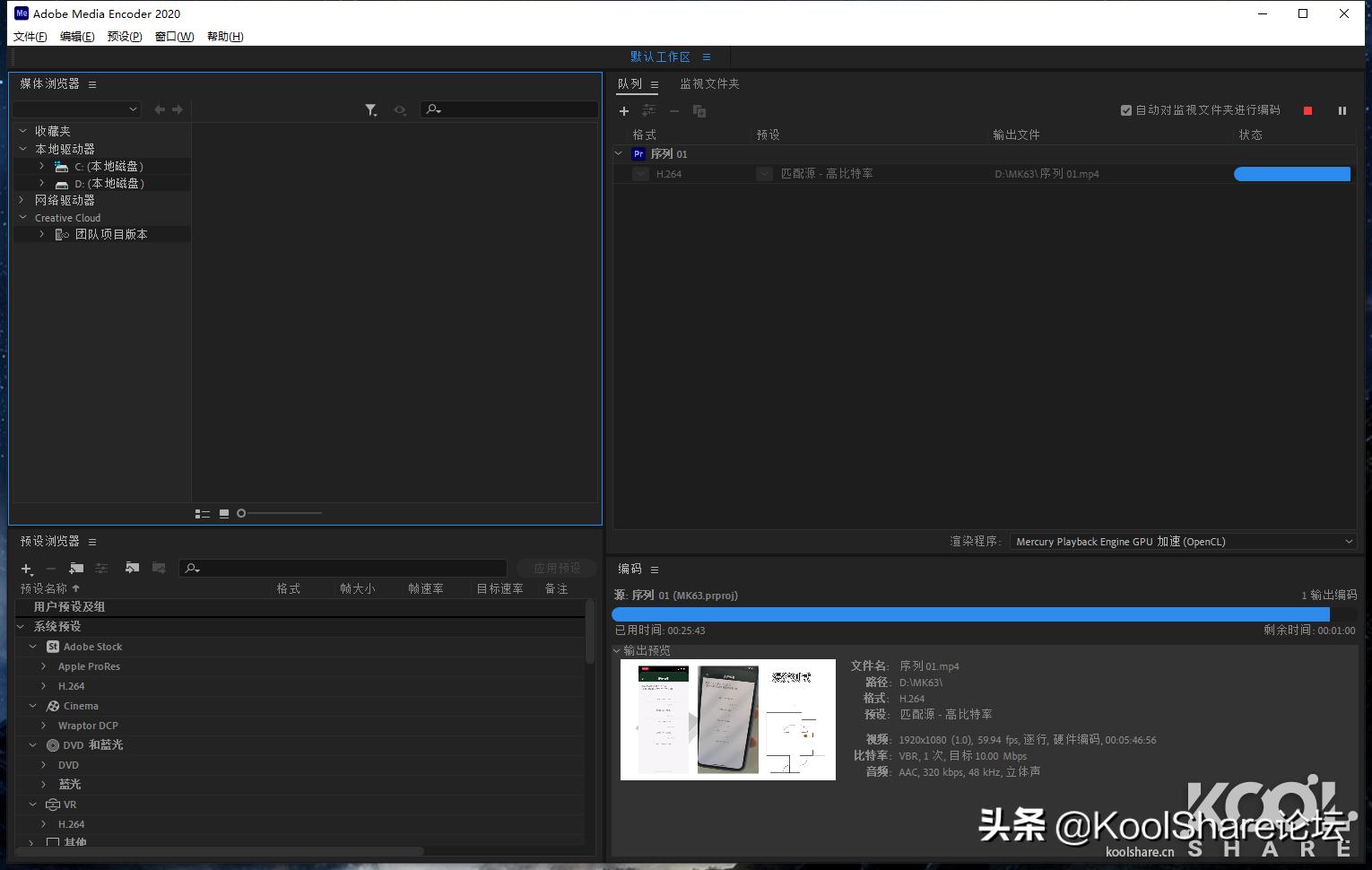Collapse the Adobe Stock preset group

click(x=33, y=647)
